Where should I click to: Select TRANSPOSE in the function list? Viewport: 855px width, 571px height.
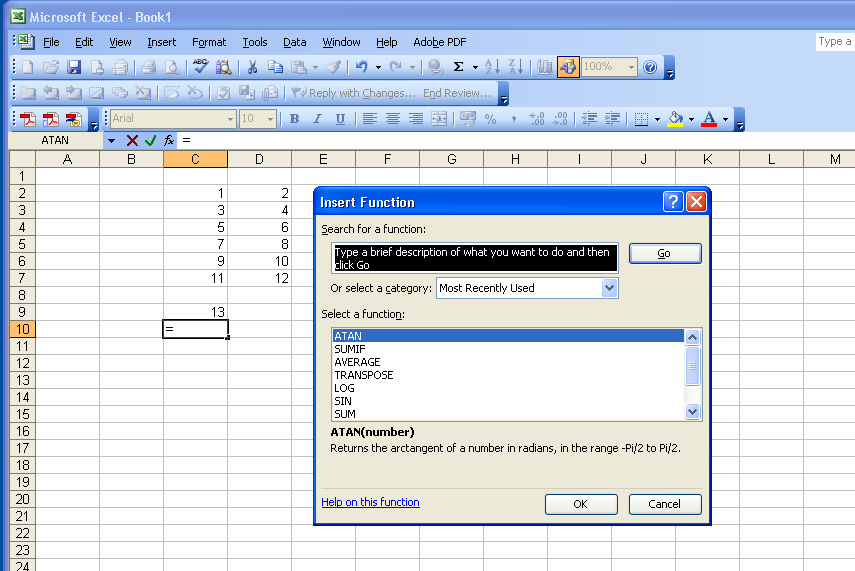click(508, 375)
